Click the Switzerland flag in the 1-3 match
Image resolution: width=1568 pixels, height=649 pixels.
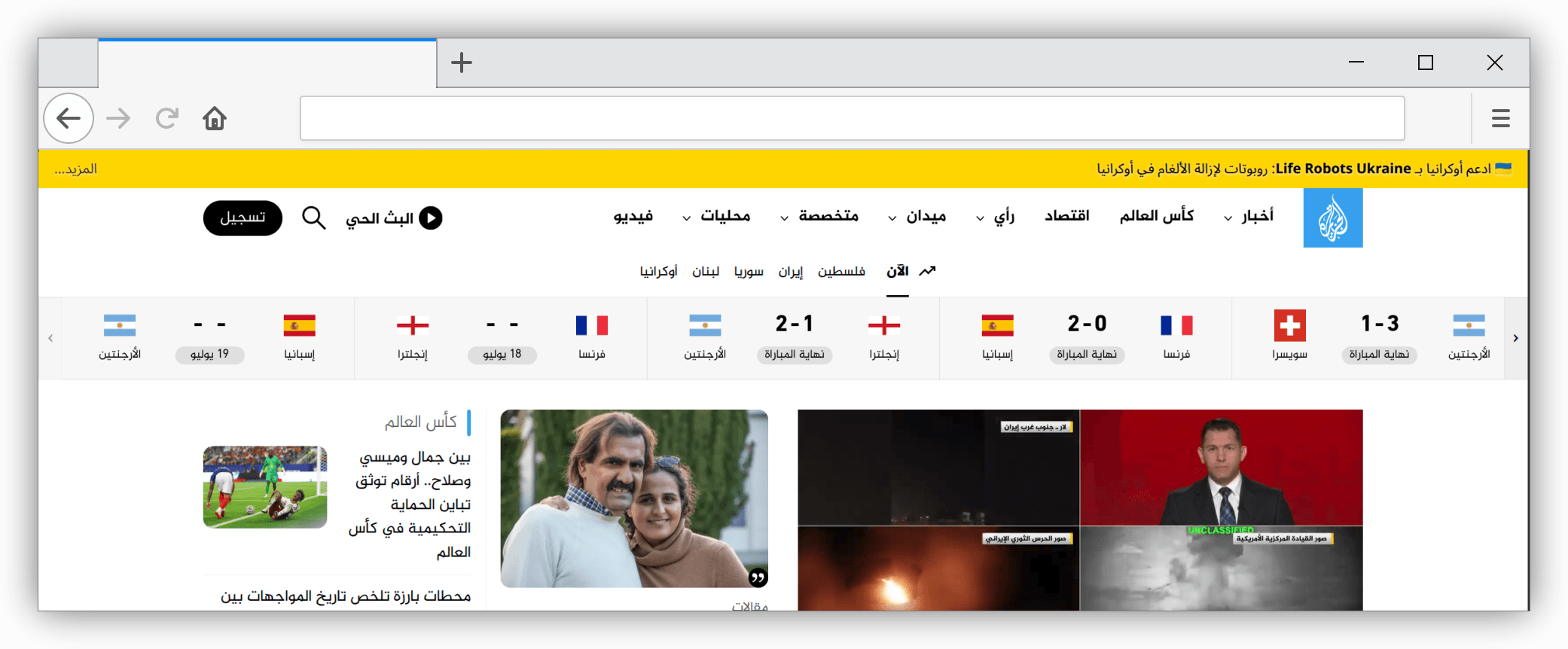(x=1290, y=325)
